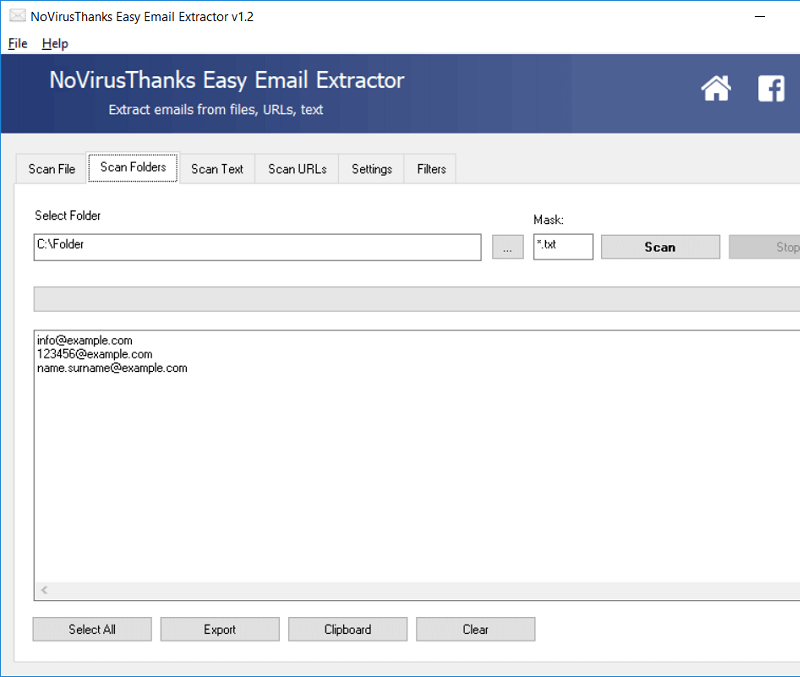Click the Extract emails from files subtitle
Image resolution: width=800 pixels, height=677 pixels.
click(216, 110)
